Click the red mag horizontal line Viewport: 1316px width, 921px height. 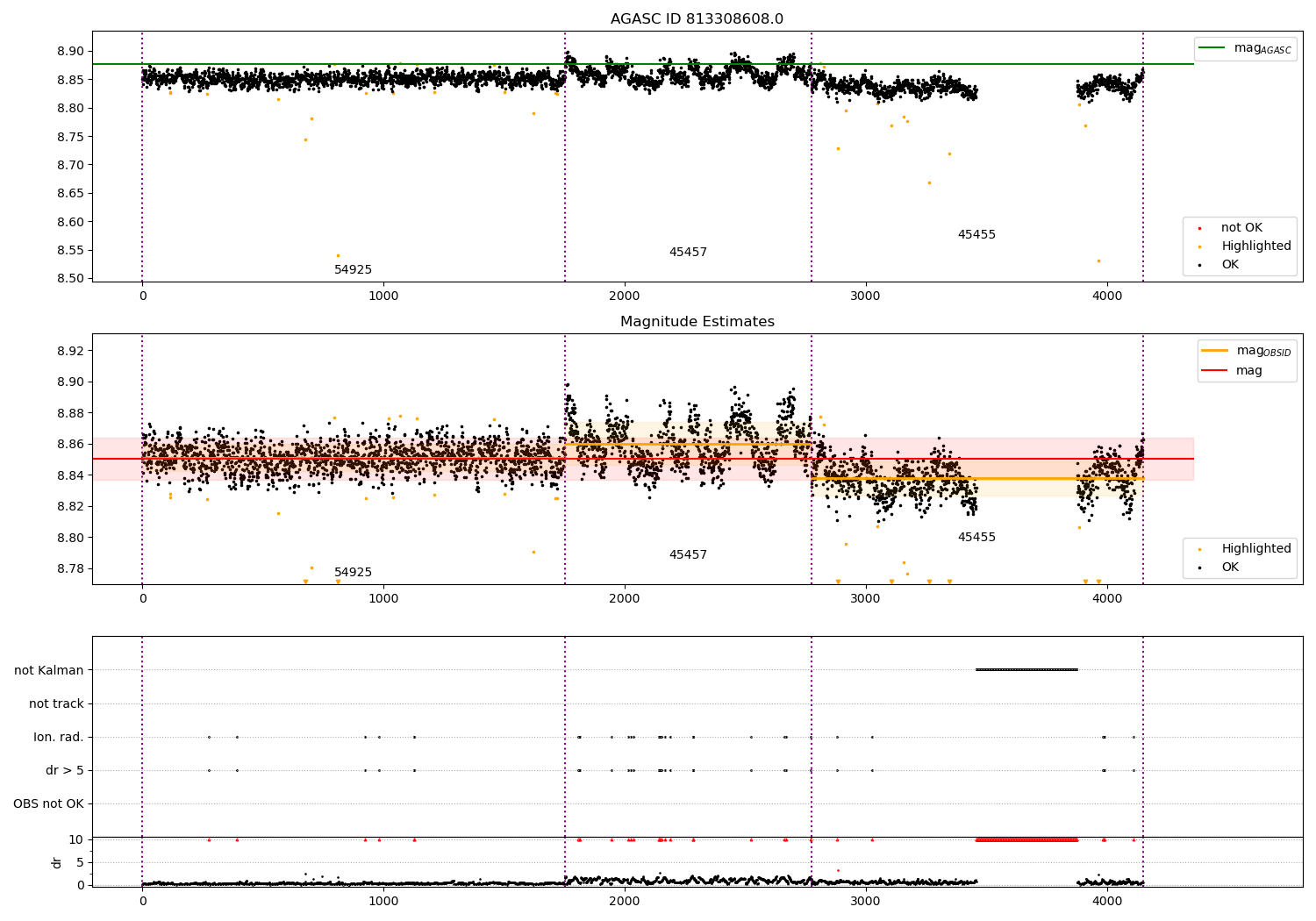coord(643,459)
